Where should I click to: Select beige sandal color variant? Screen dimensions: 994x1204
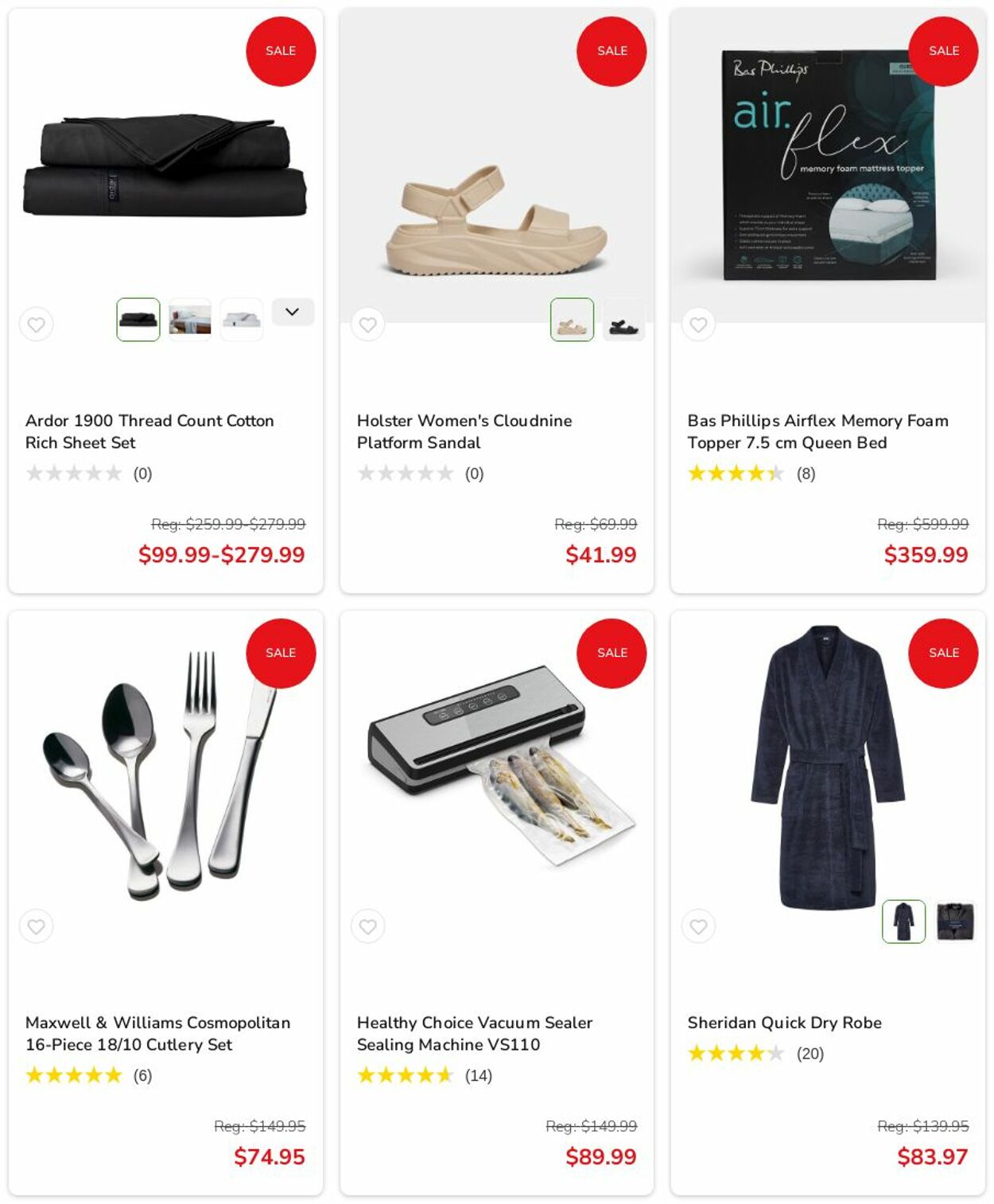(x=572, y=320)
